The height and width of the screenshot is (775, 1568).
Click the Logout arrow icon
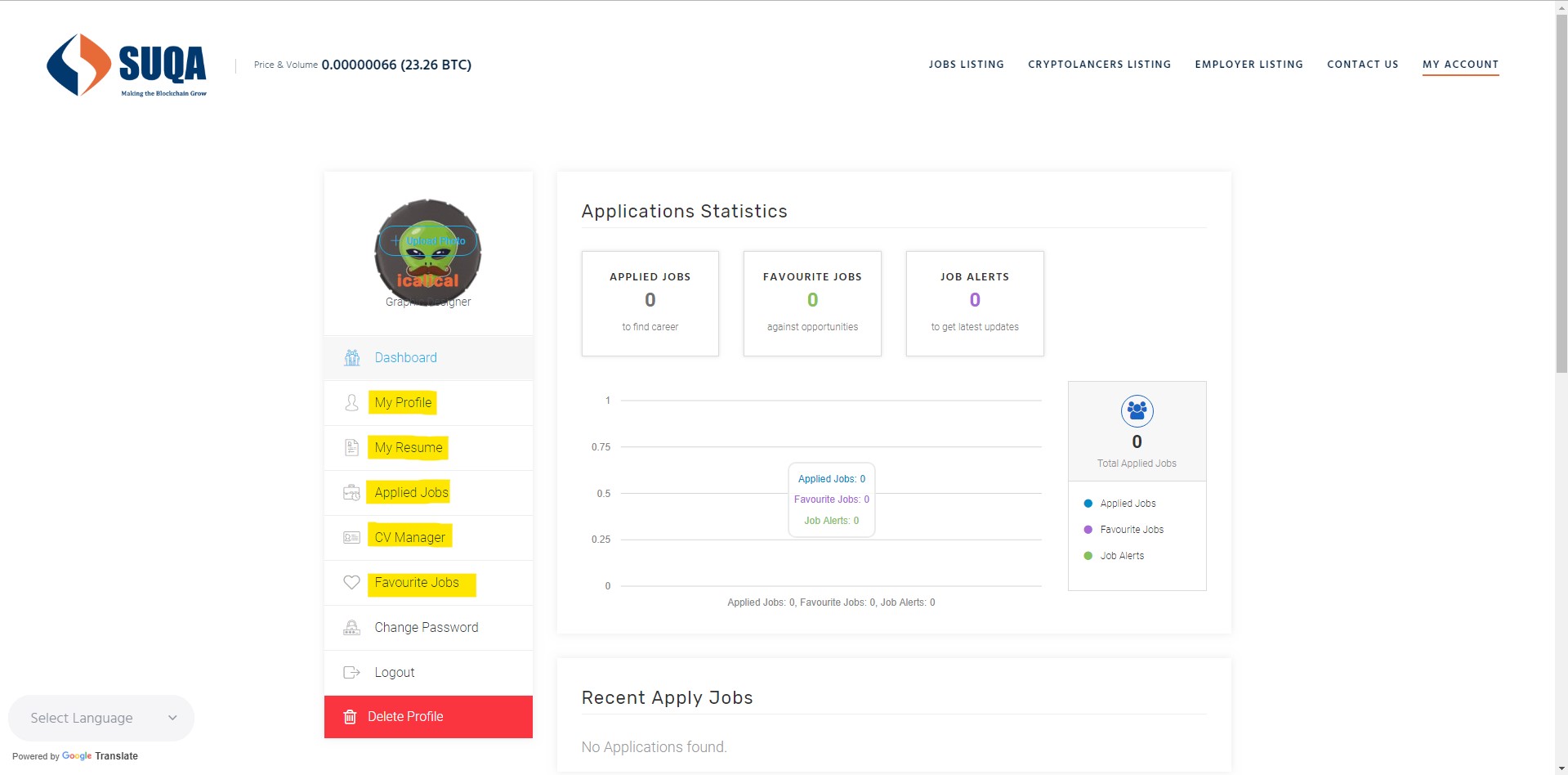click(x=352, y=672)
